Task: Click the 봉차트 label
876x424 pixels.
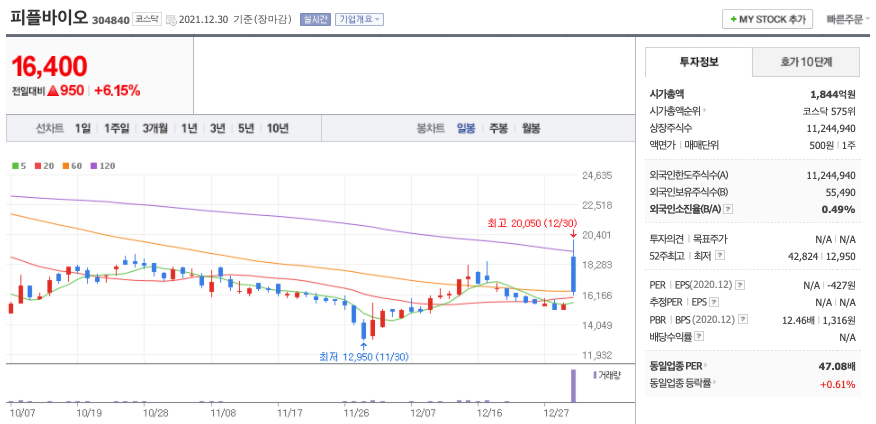Action: pos(430,128)
